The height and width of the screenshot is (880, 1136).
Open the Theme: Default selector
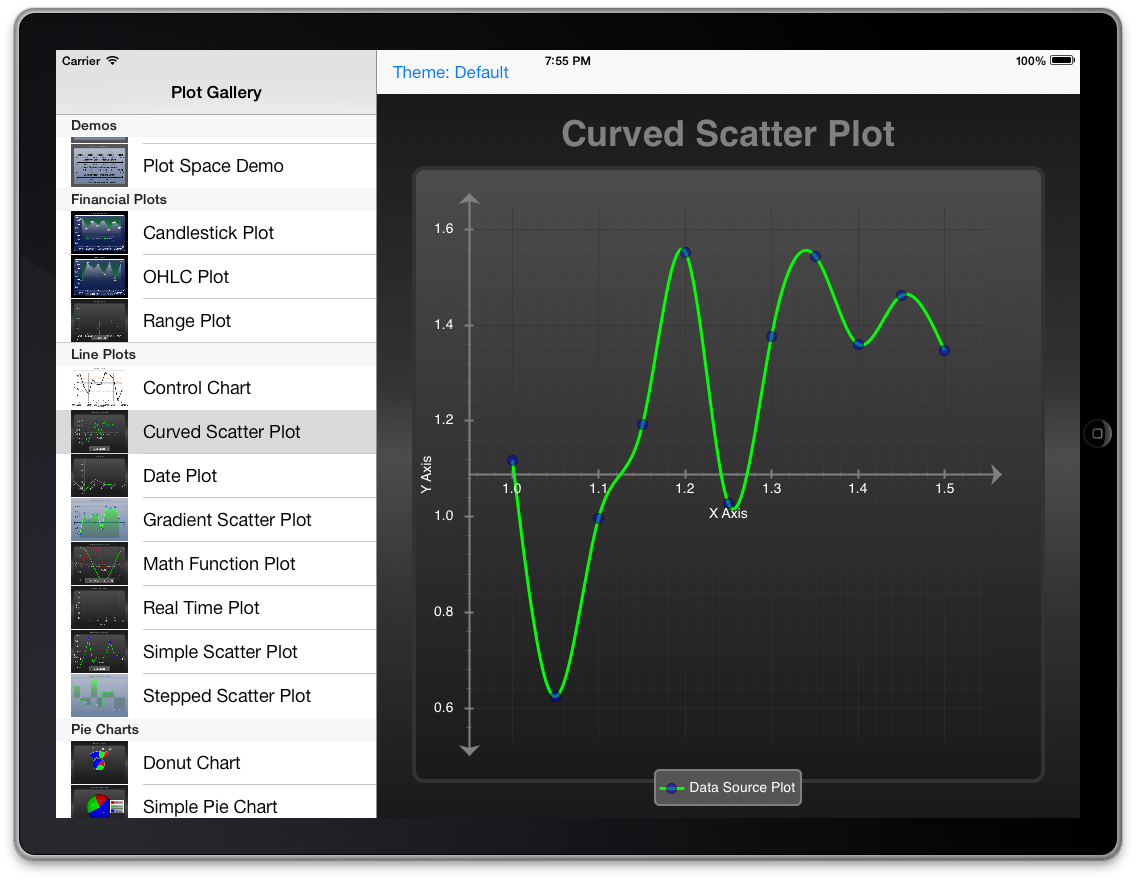[450, 72]
